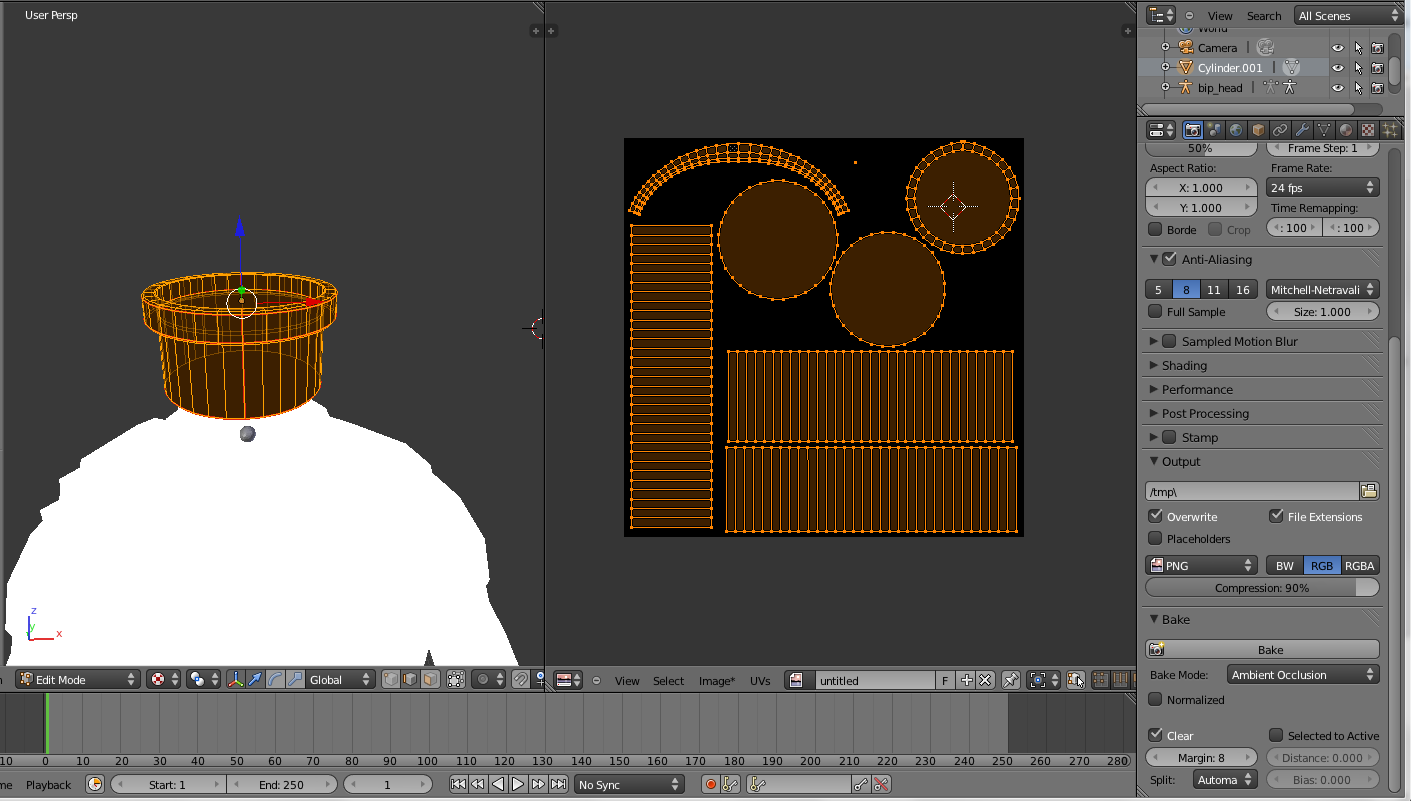
Task: Open the Texture properties tab (checker icon)
Action: pyautogui.click(x=1368, y=130)
